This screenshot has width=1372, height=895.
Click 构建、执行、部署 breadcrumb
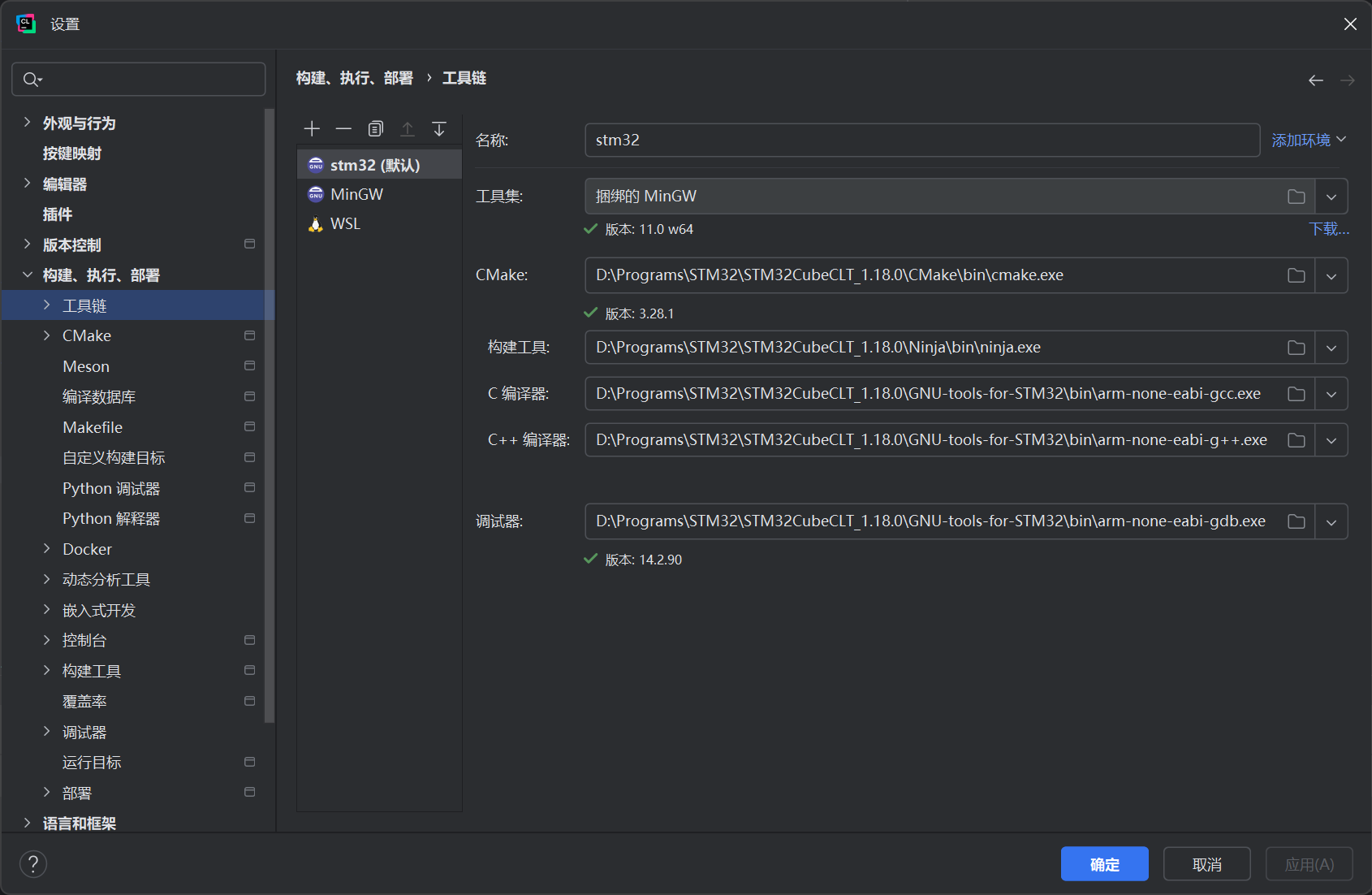[x=355, y=78]
